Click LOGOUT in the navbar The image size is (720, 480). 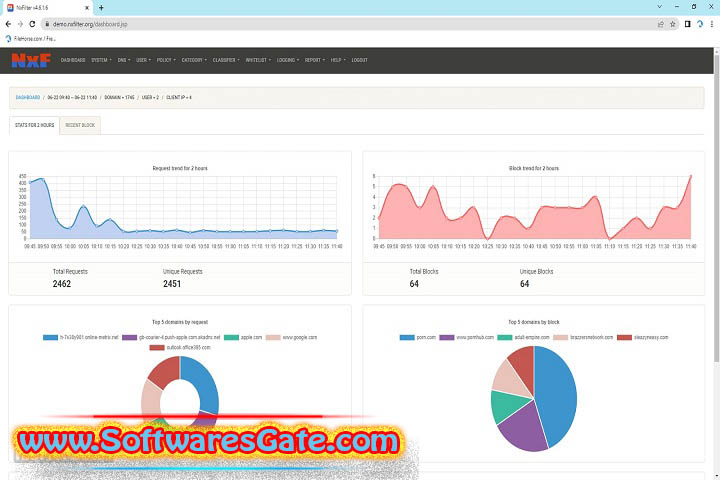(360, 60)
